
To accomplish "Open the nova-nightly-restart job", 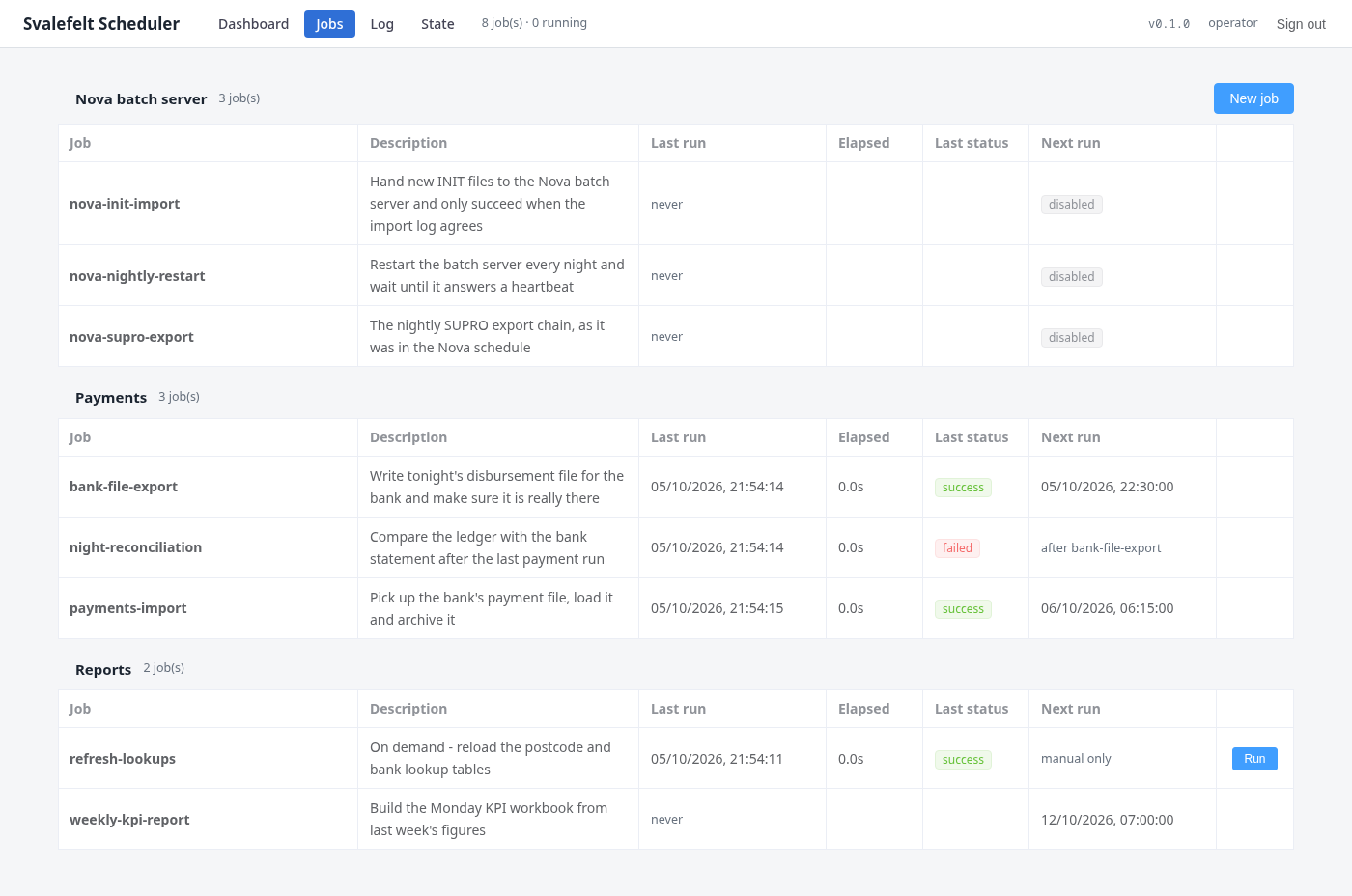I will (137, 276).
